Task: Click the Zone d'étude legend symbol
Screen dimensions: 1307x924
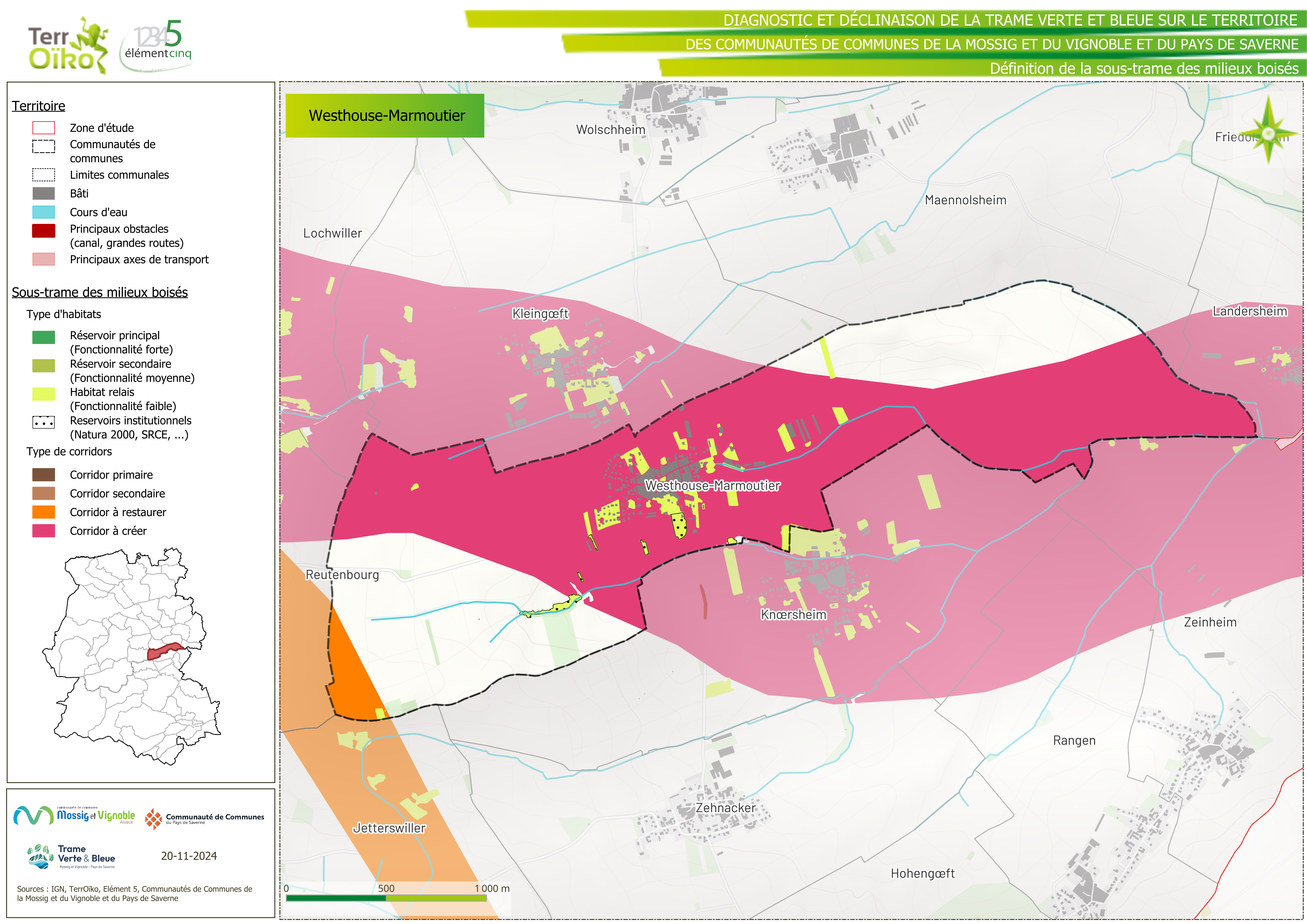Action: click(44, 128)
